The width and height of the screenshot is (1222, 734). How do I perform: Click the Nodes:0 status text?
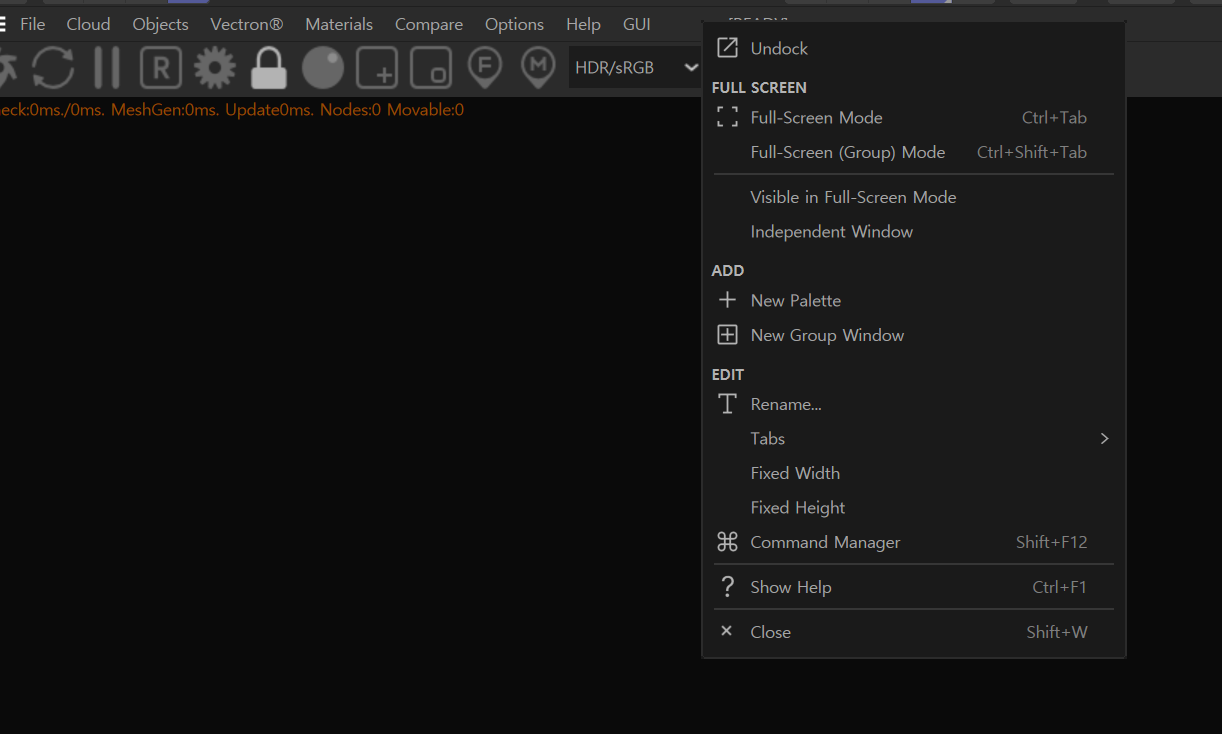[350, 110]
